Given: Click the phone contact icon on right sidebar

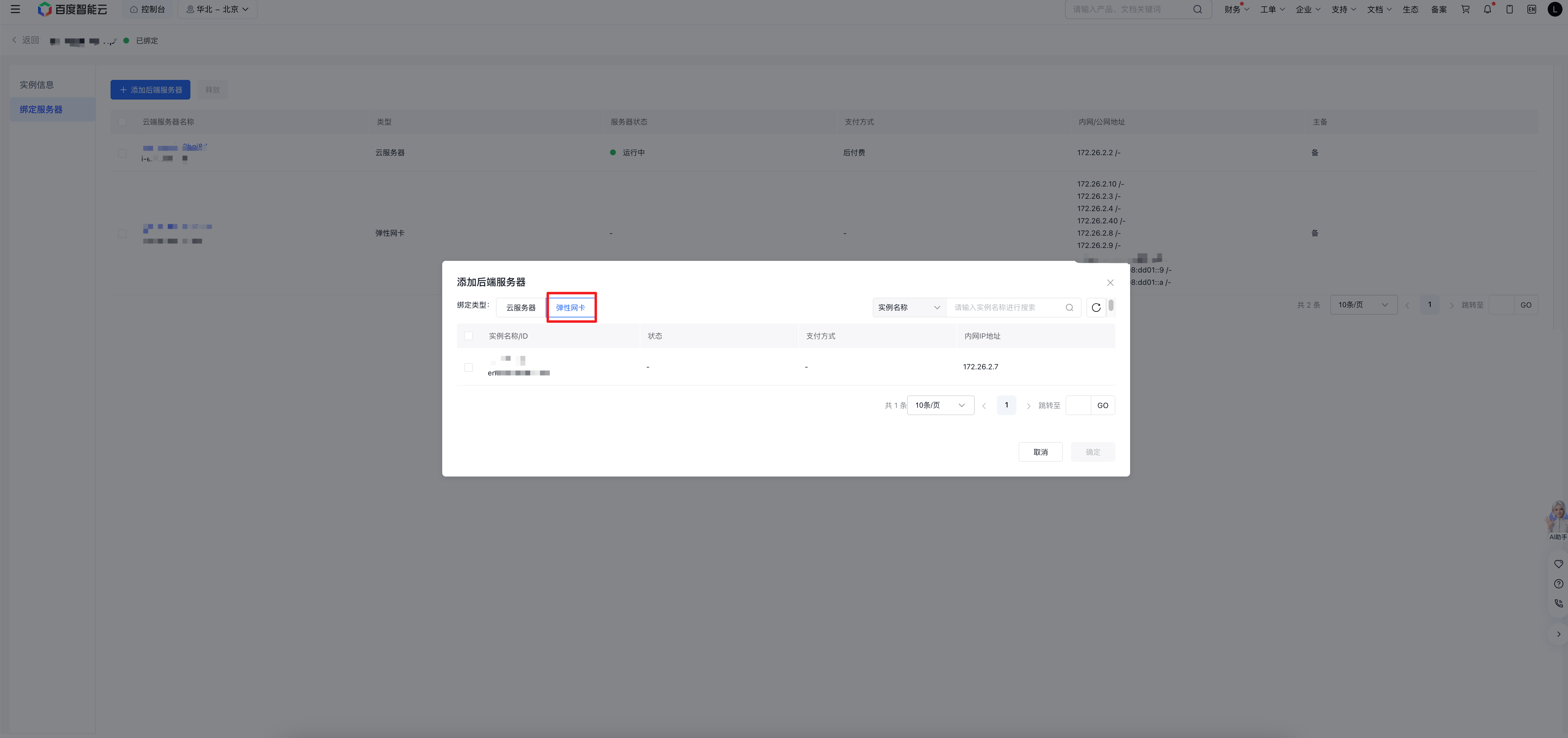Looking at the screenshot, I should (x=1558, y=603).
